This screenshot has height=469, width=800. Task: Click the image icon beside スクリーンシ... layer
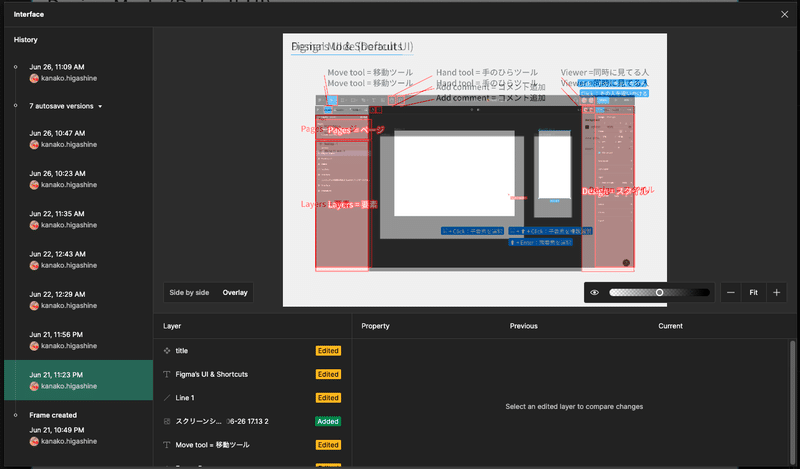167,421
